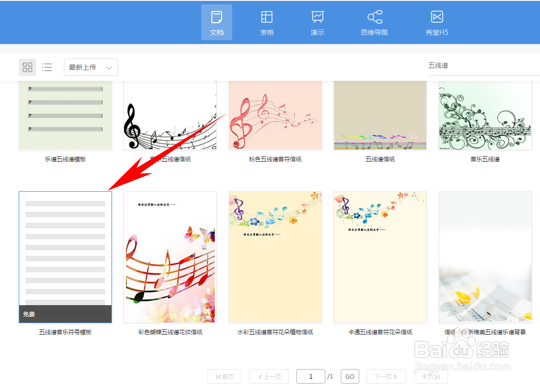This screenshot has width=540, height=385.
Task: Open the 卡通五线谱音符花朵信纸 template
Action: pos(380,257)
